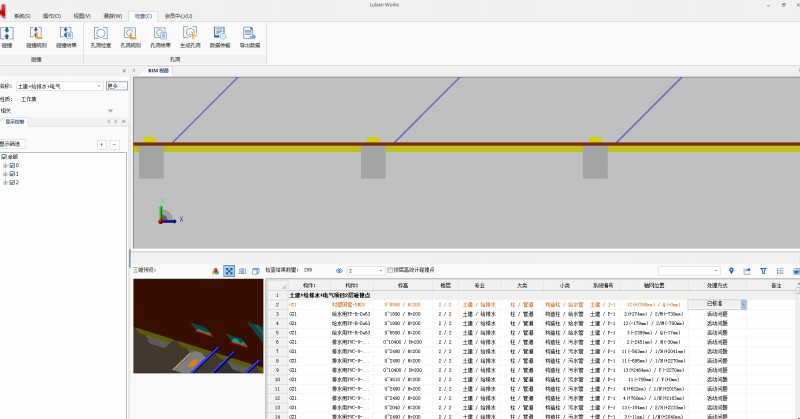This screenshot has height=419, width=800.
Task: Toggle checkbox for tree item 0
Action: tap(12, 165)
